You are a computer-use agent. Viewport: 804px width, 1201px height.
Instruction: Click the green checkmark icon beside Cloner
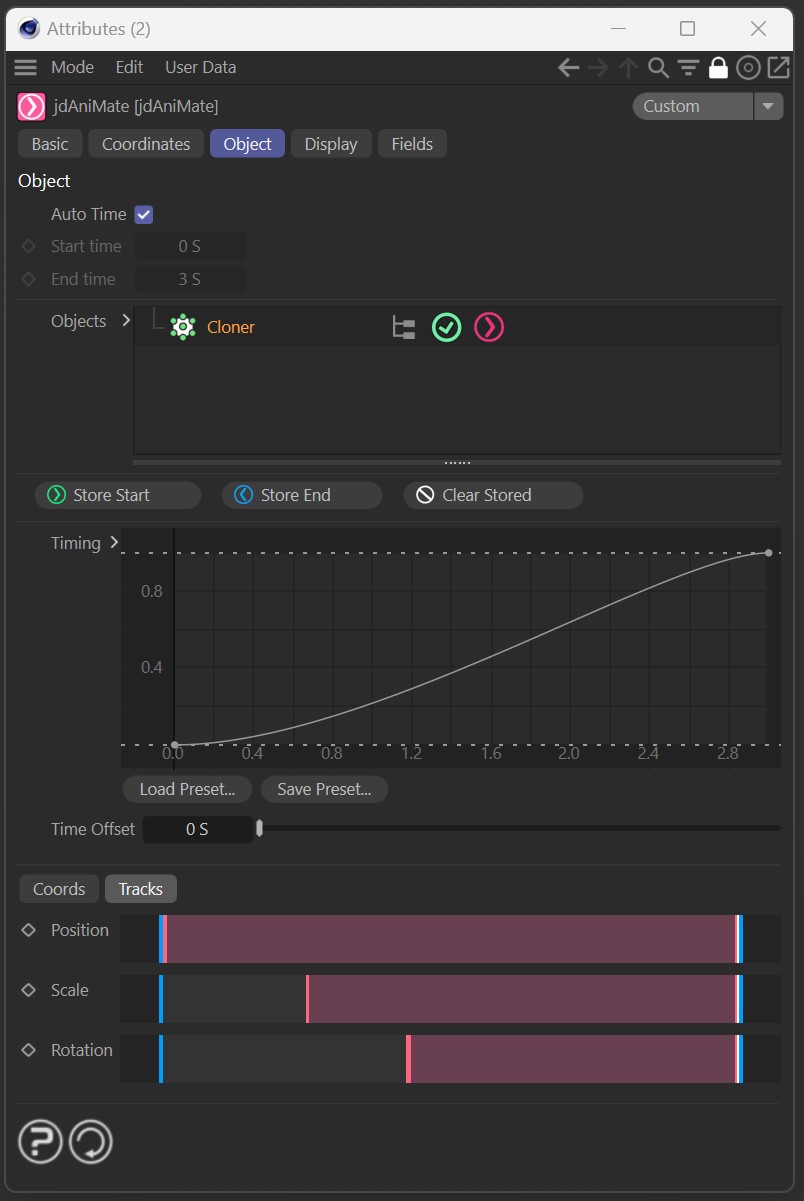tap(446, 327)
